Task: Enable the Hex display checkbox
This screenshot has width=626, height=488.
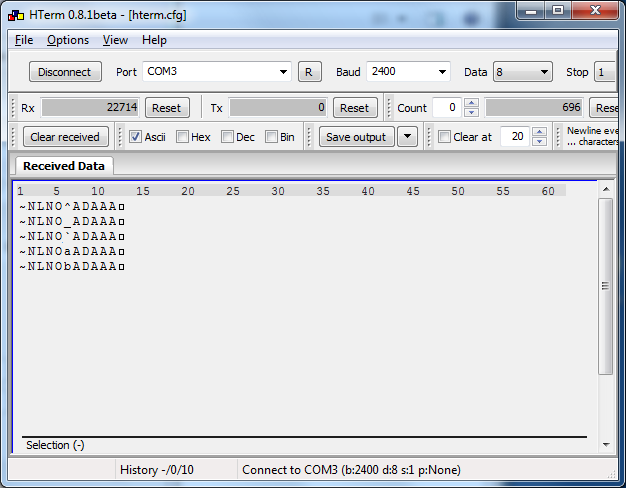Action: [182, 137]
